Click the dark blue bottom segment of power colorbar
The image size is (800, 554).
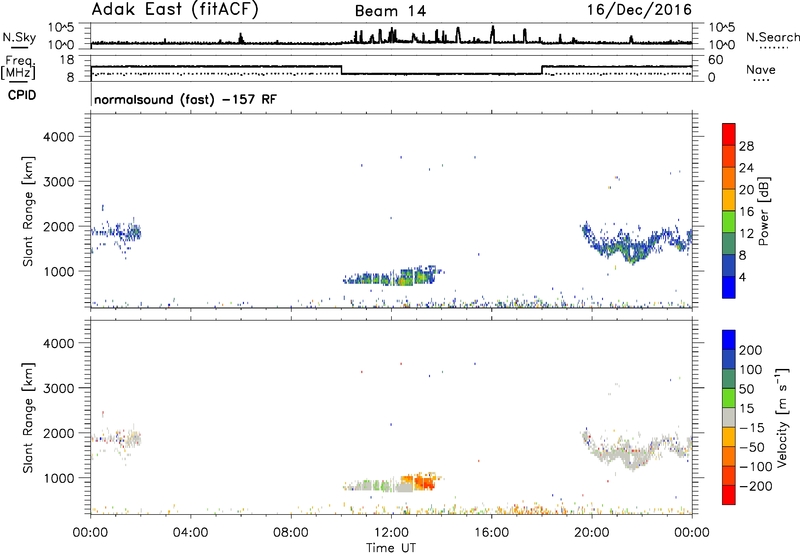pos(729,287)
